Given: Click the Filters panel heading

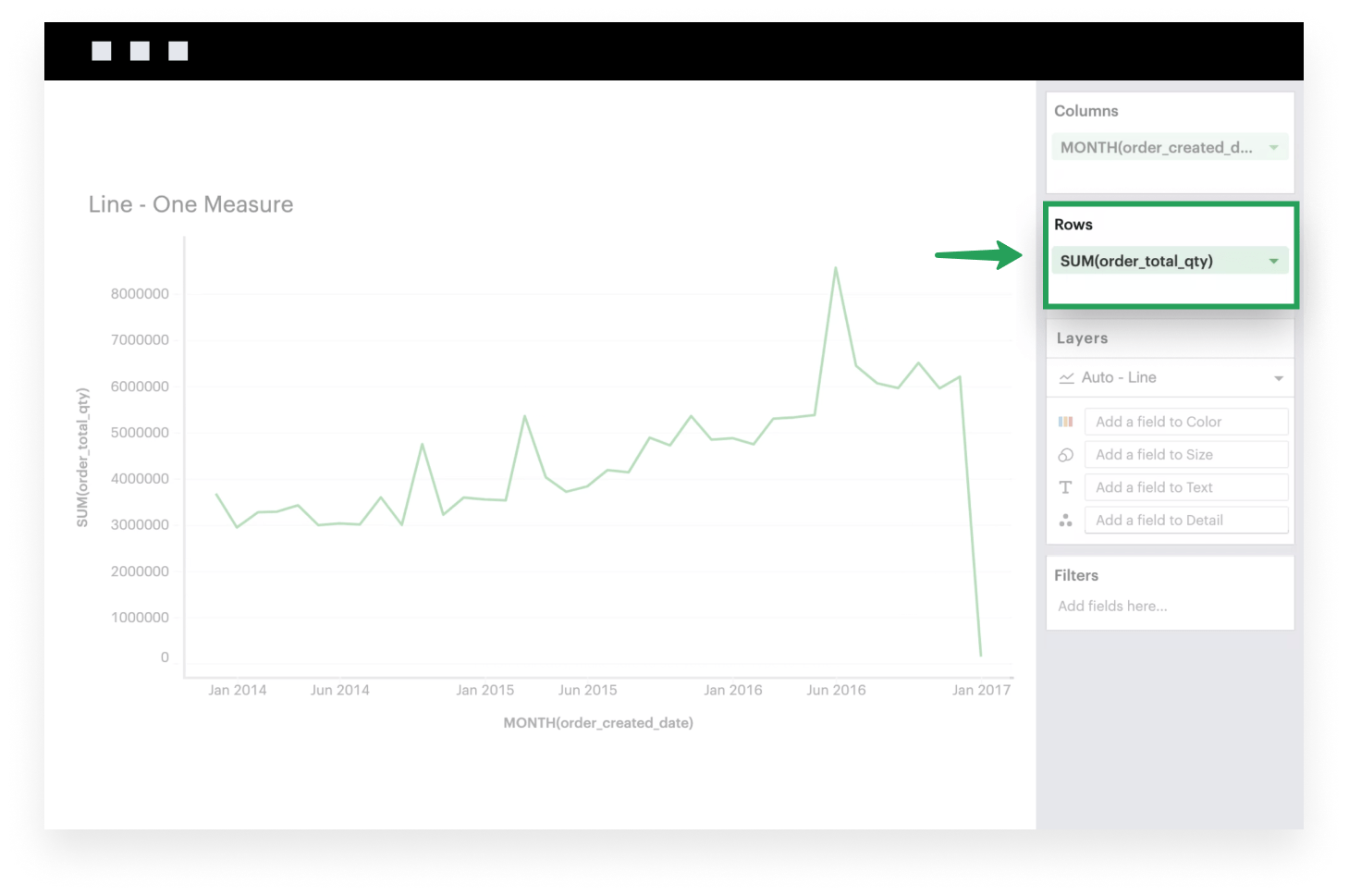Looking at the screenshot, I should pyautogui.click(x=1076, y=575).
